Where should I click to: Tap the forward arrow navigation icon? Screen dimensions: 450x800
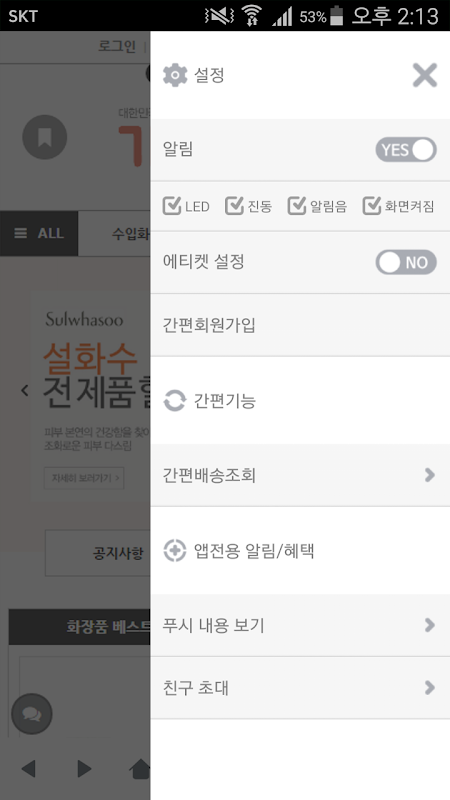[x=84, y=768]
